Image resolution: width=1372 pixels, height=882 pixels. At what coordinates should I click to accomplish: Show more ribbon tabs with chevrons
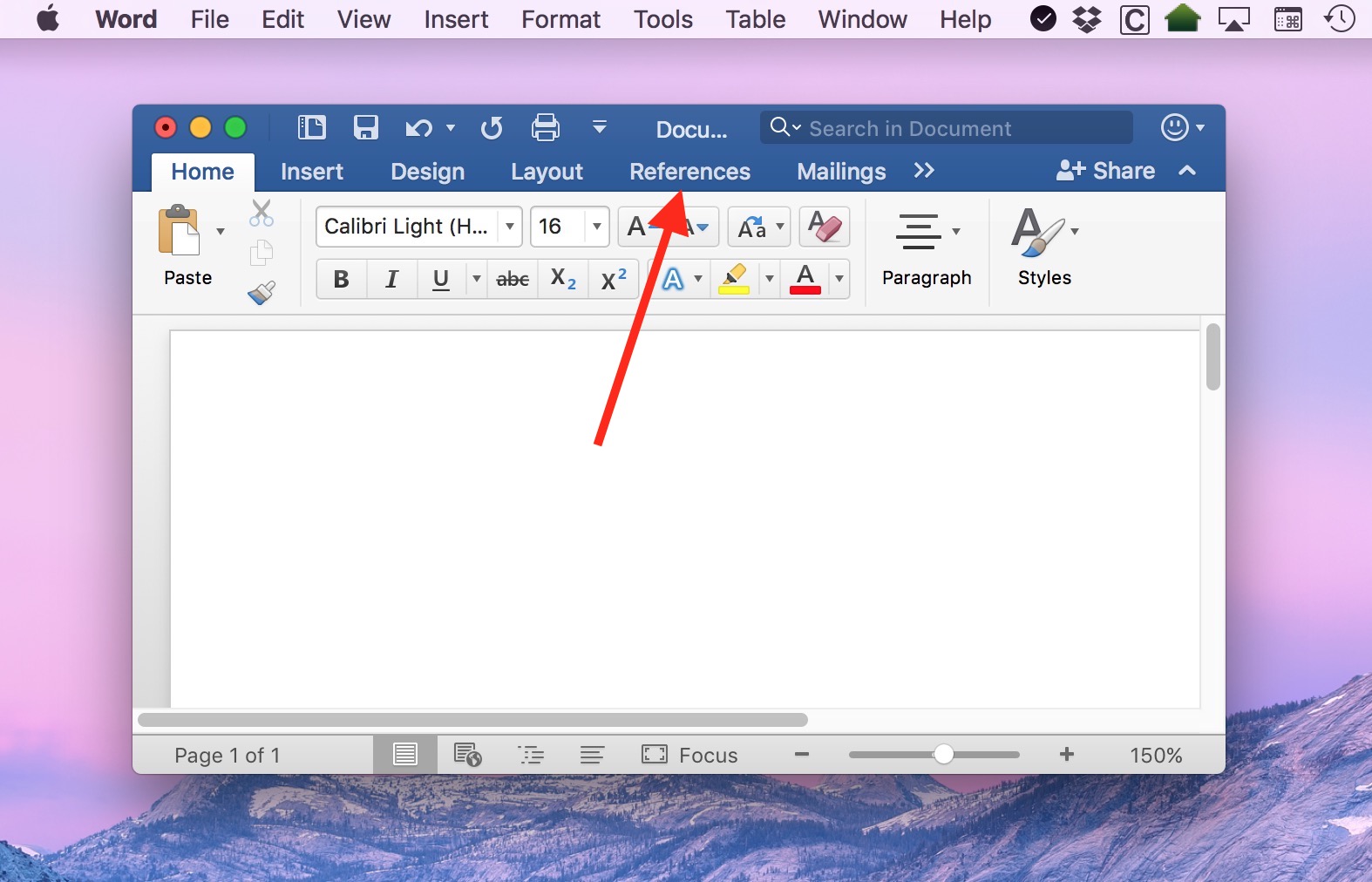[924, 170]
